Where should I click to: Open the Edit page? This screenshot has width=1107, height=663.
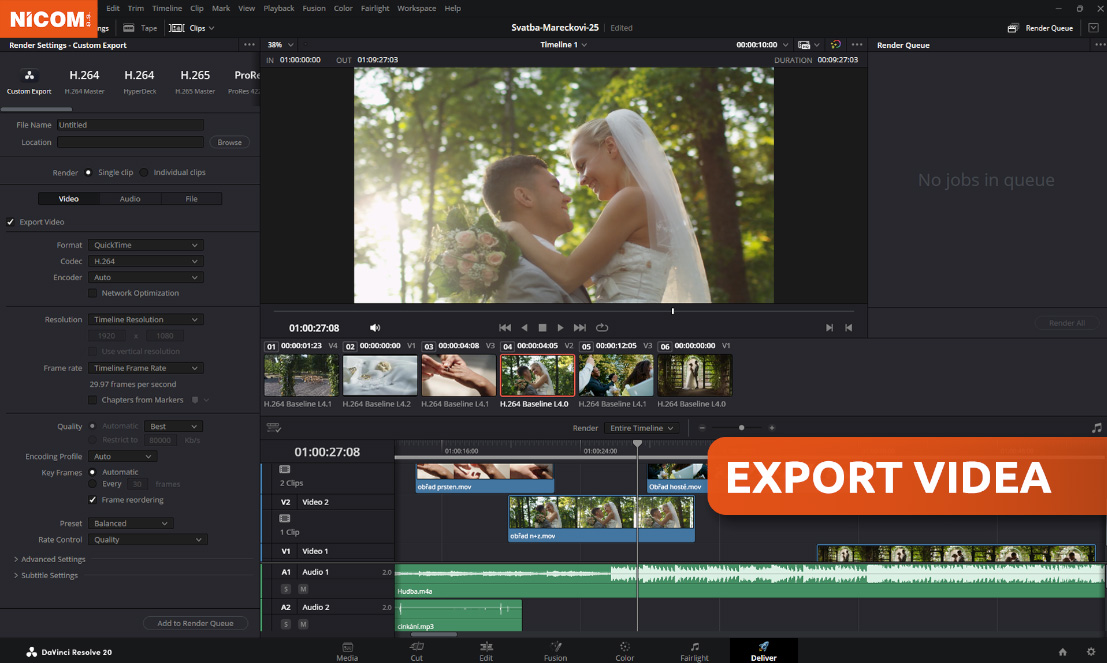(x=486, y=651)
